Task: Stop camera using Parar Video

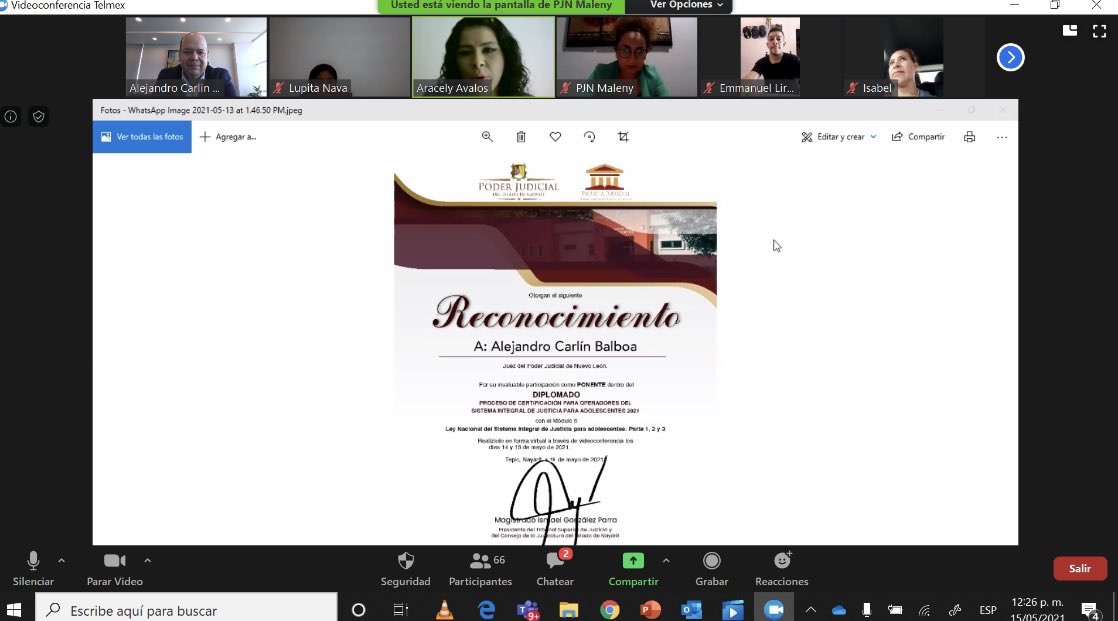Action: 114,569
